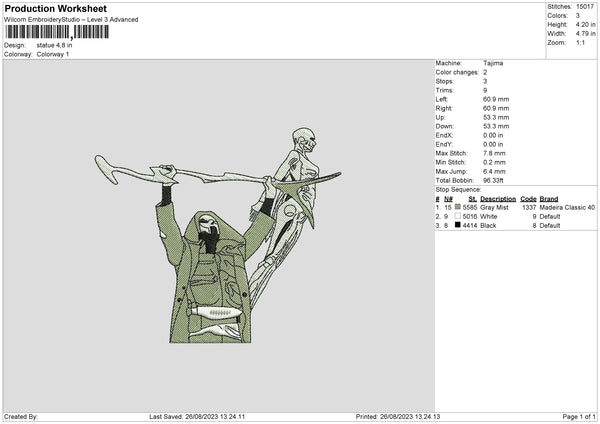Viewport: 600px width, 424px height.
Task: Click the Max Stitch value 7.8 mm
Action: coord(494,153)
